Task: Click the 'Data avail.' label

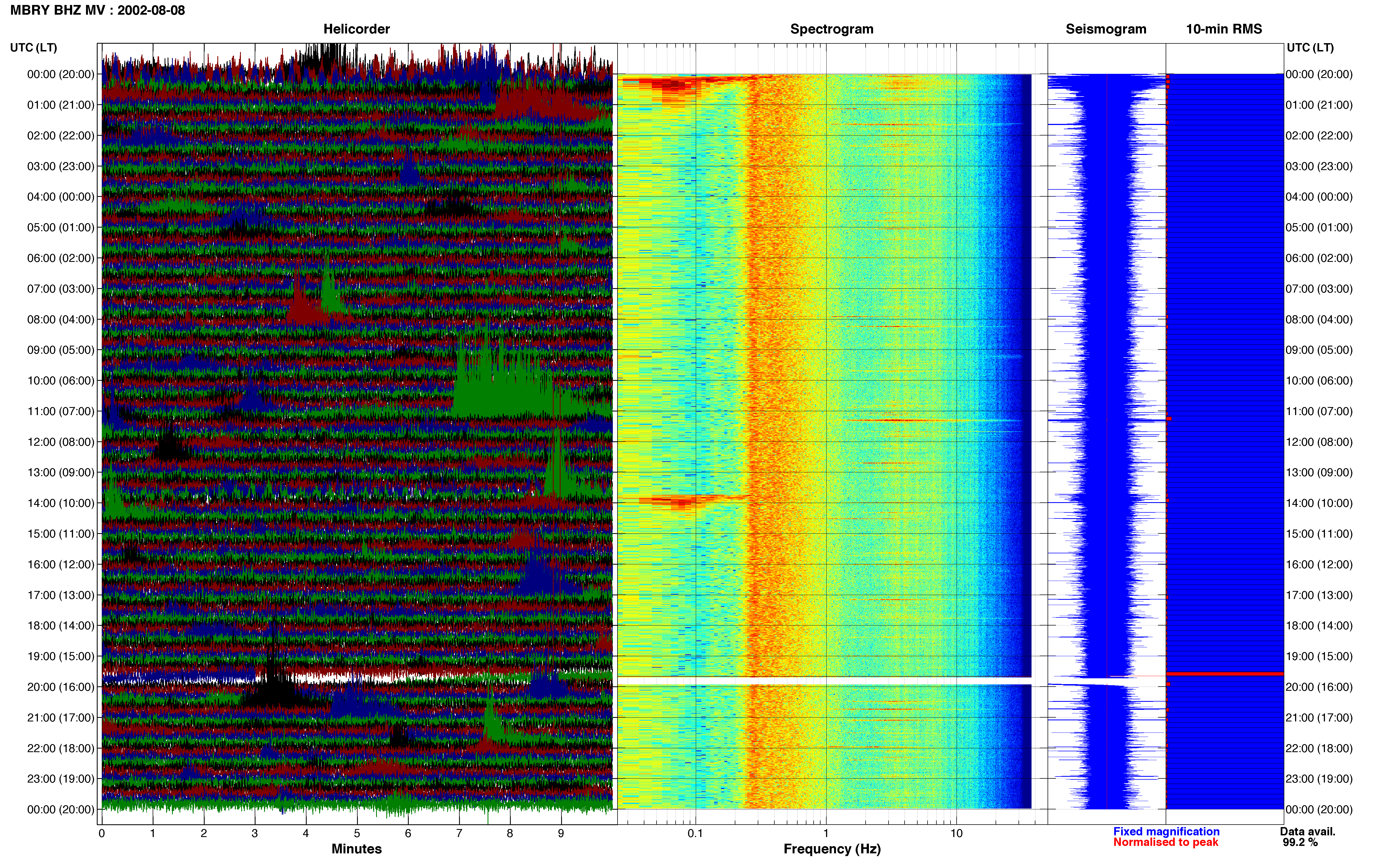Action: click(1308, 831)
